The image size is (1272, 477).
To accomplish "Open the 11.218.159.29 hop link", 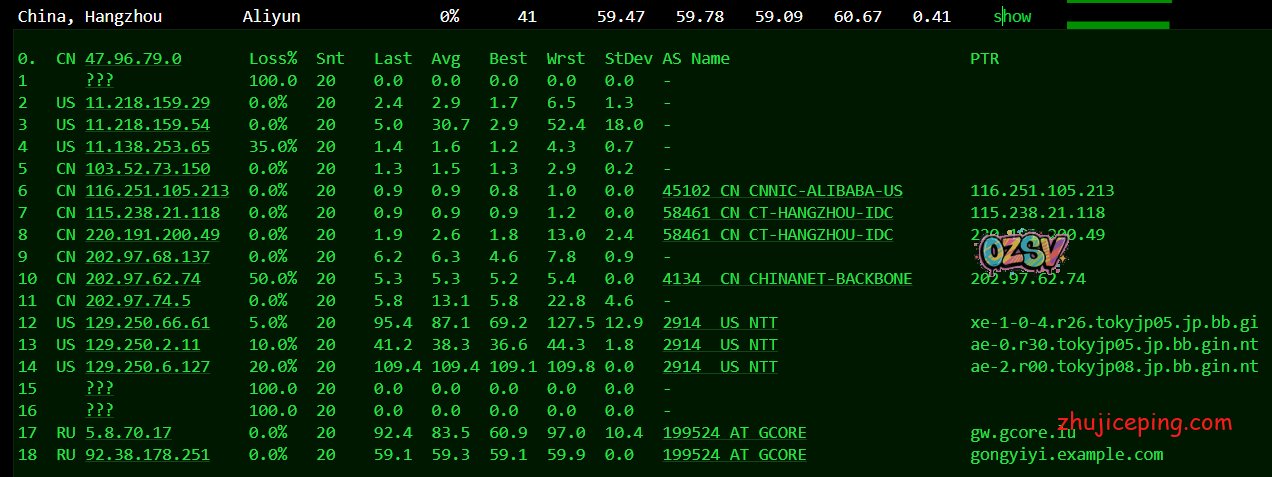I will (x=147, y=103).
